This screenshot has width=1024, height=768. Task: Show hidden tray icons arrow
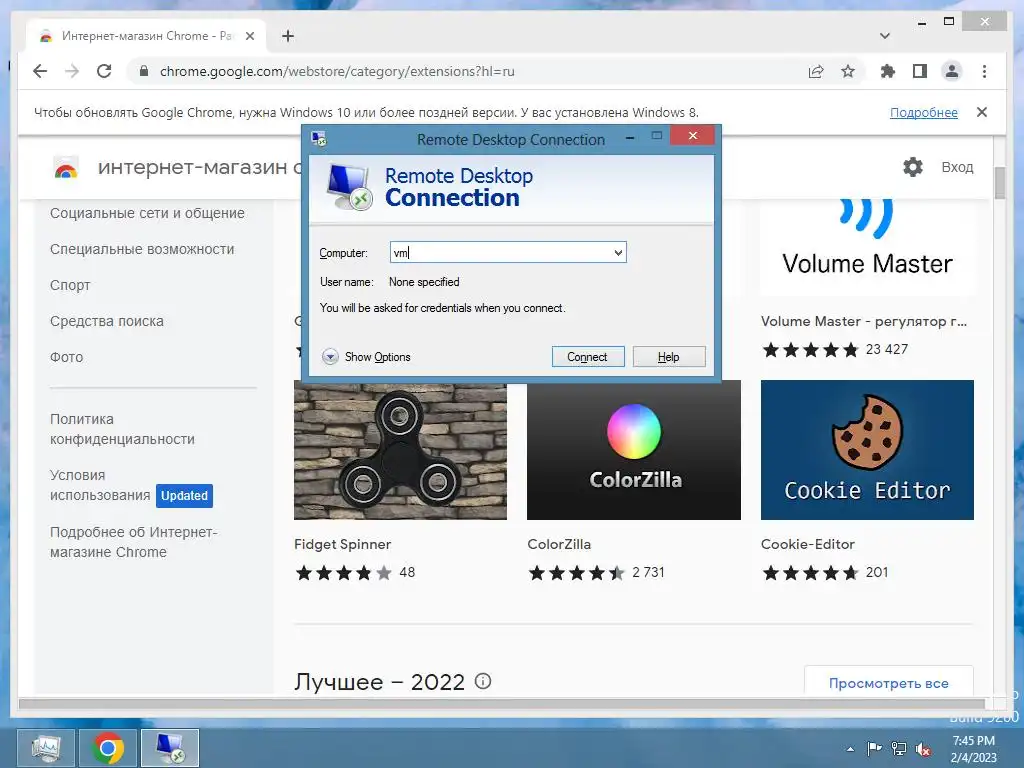tap(850, 749)
